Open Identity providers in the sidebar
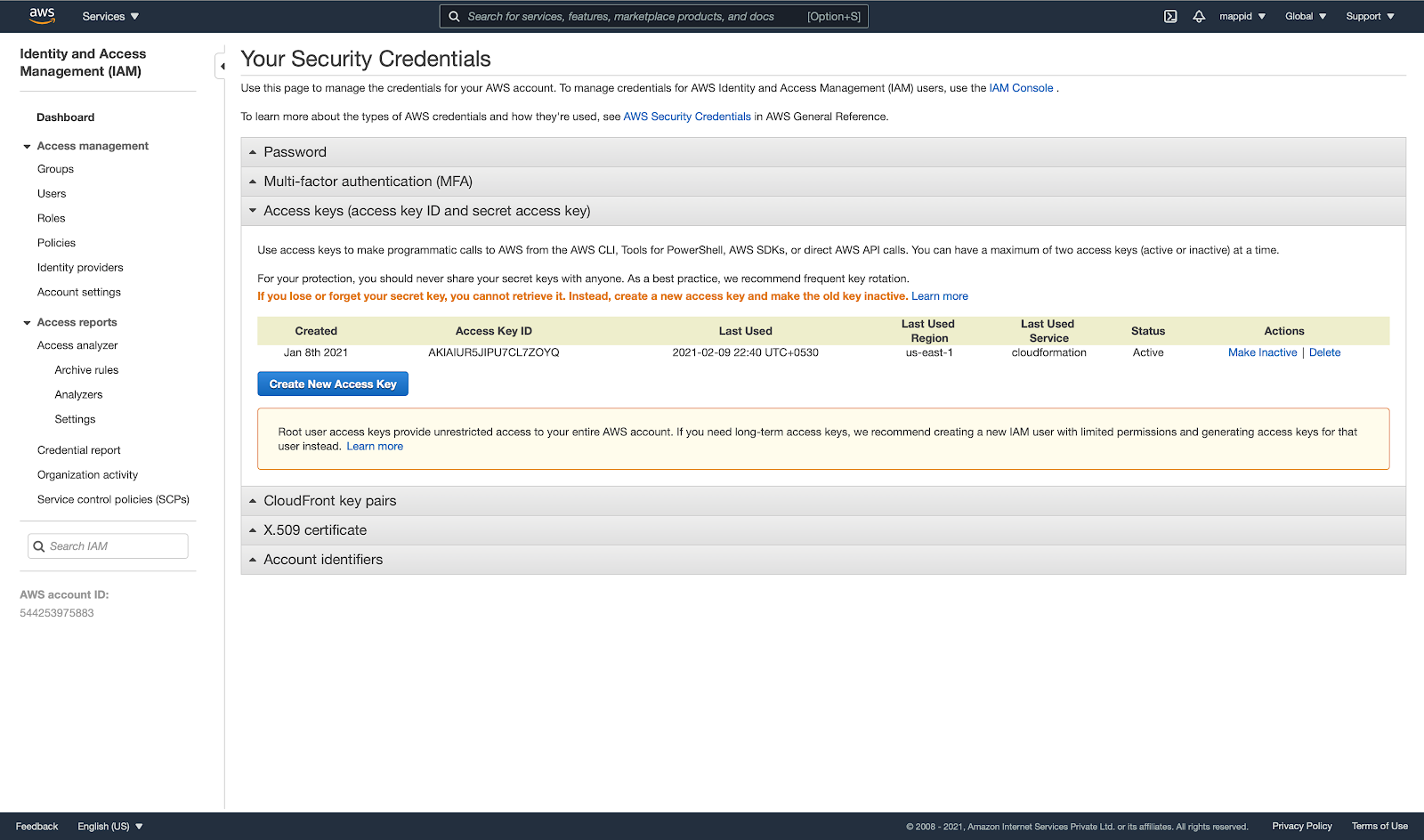This screenshot has height=840, width=1424. [x=80, y=268]
